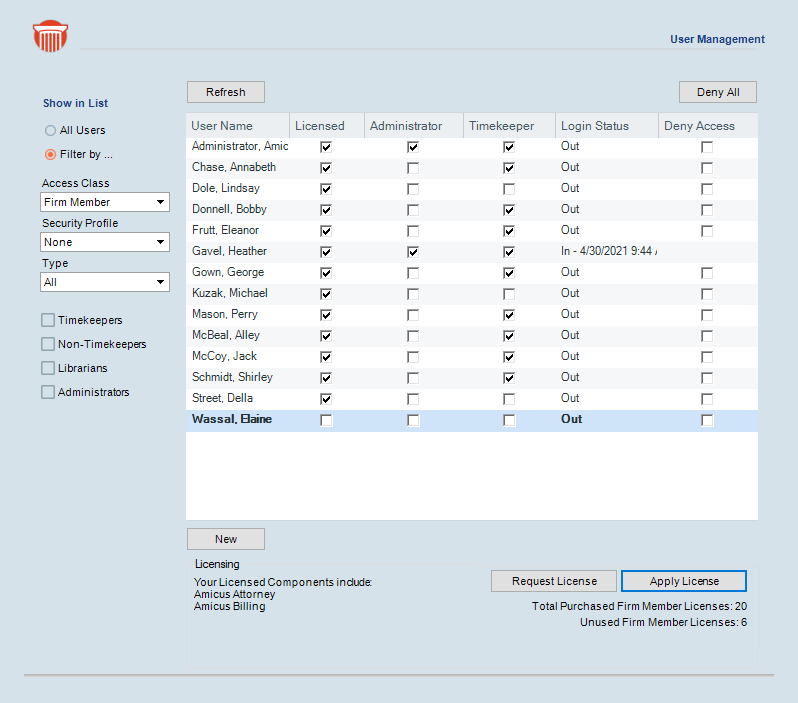798x703 pixels.
Task: Select the user Street, Della
Action: 222,398
